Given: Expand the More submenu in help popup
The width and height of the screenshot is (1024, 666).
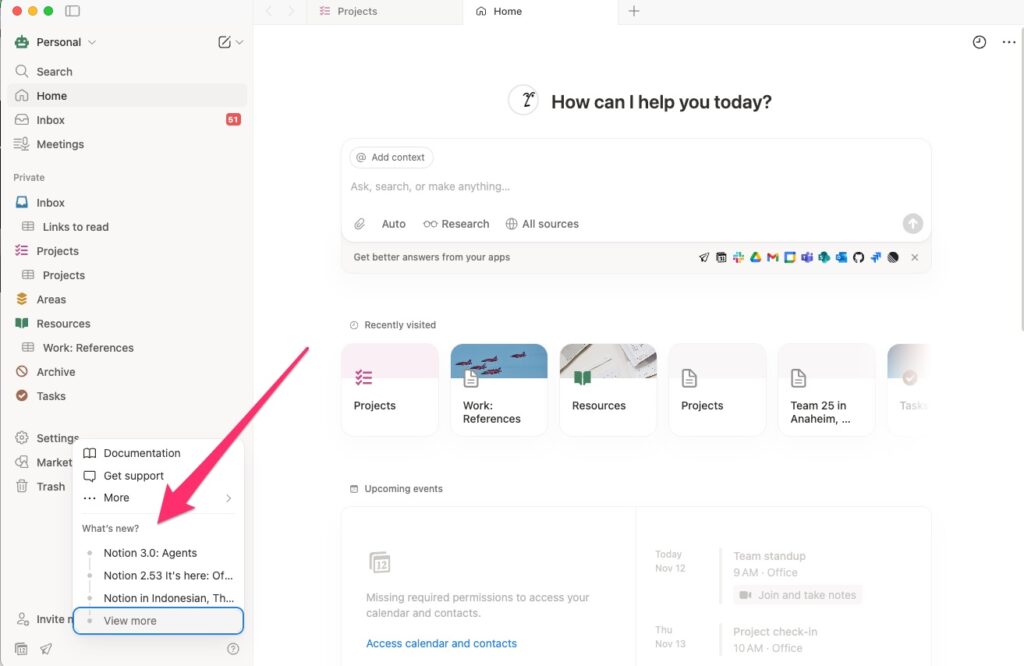Looking at the screenshot, I should [x=158, y=498].
